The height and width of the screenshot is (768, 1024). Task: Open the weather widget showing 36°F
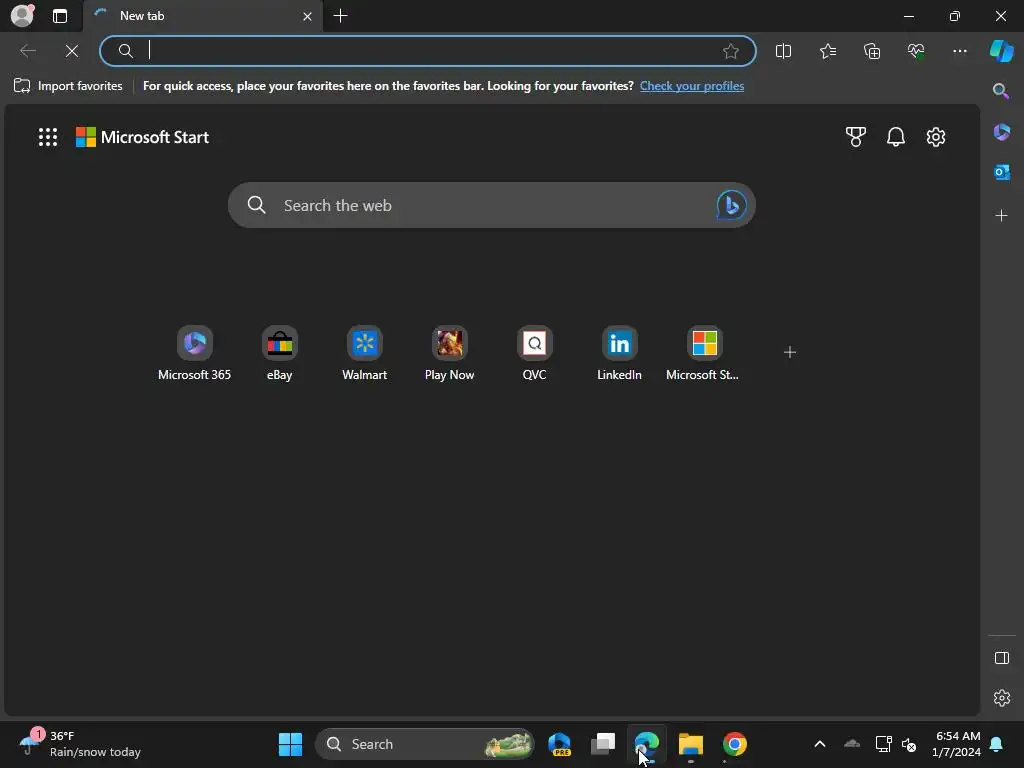(80, 744)
